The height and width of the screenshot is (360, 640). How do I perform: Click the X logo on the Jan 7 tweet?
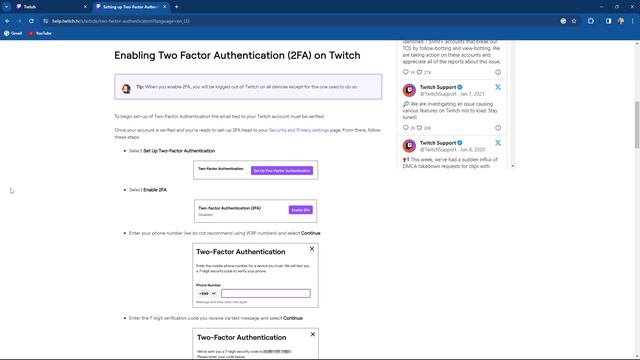[x=498, y=87]
